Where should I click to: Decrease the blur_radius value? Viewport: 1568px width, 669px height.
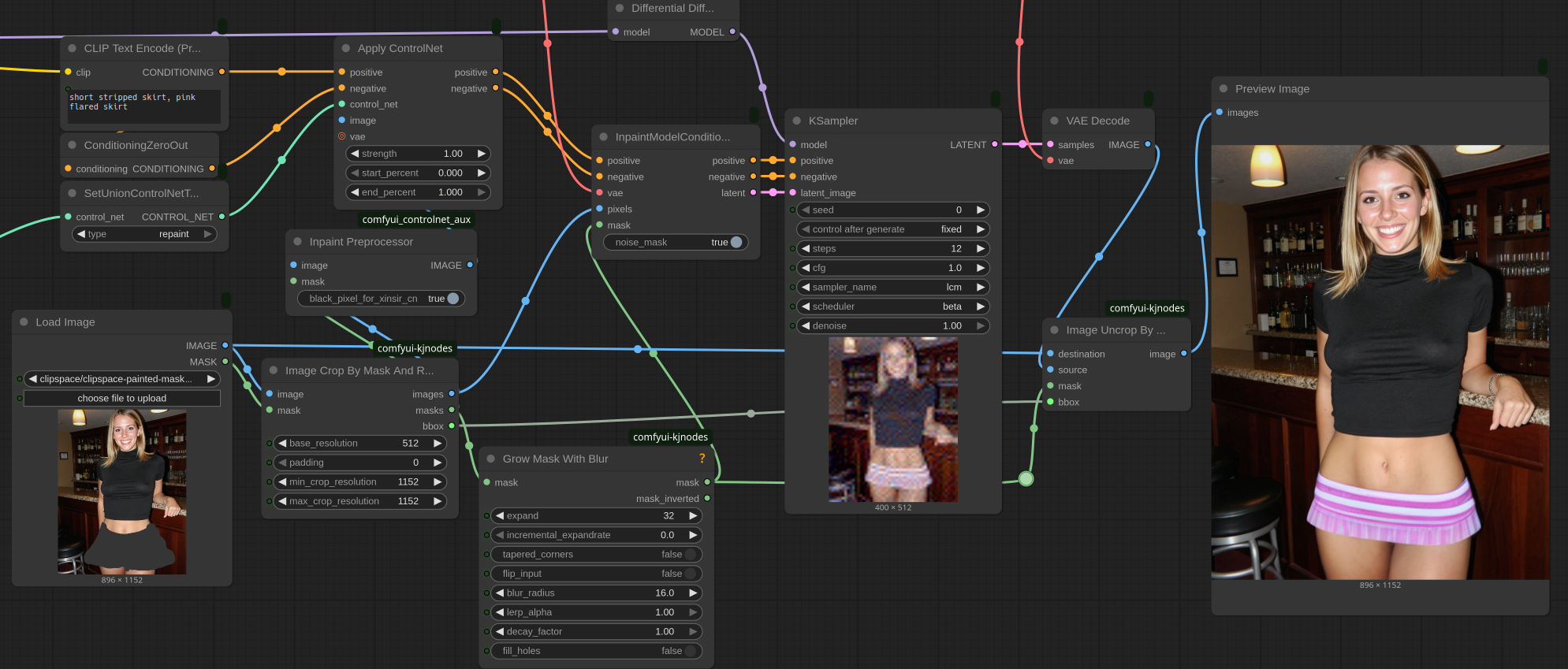pos(500,593)
